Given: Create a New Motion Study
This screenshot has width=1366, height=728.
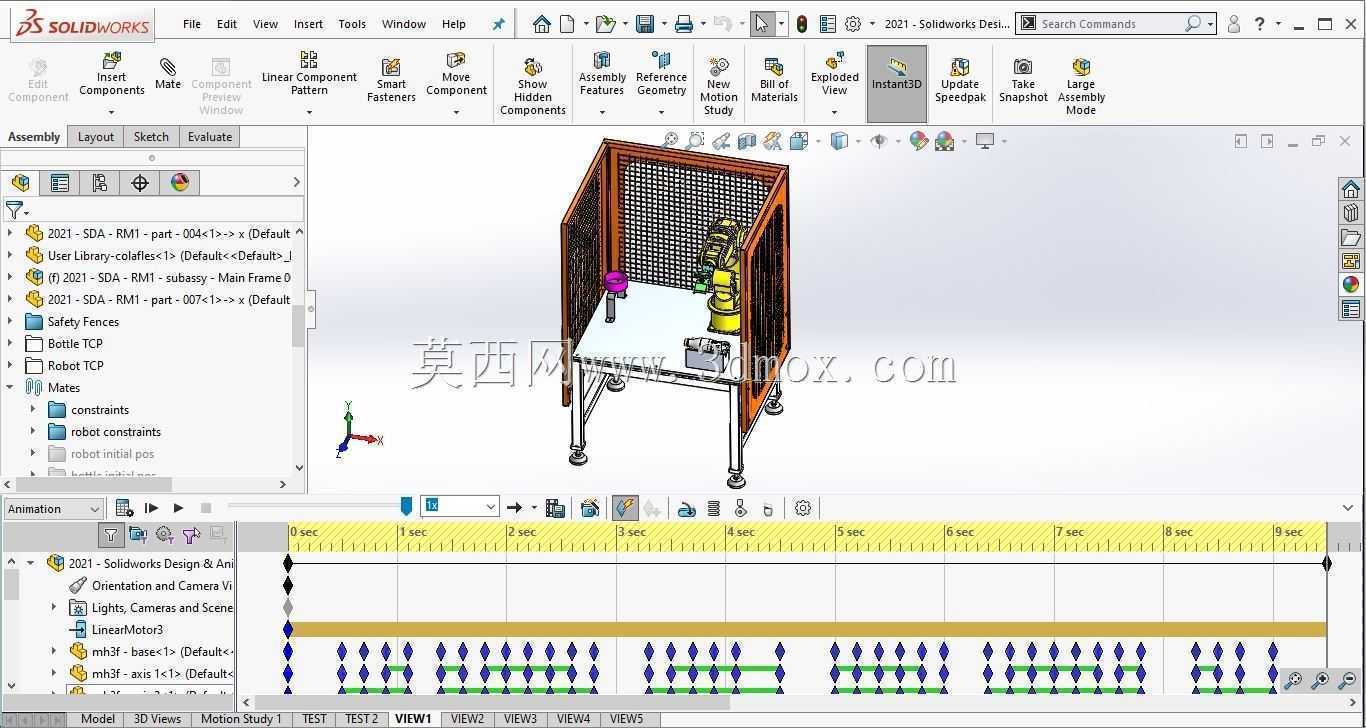Looking at the screenshot, I should [x=718, y=87].
